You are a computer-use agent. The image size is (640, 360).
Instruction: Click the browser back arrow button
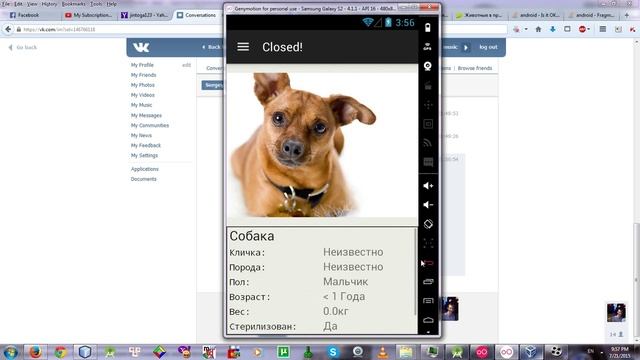(8, 29)
